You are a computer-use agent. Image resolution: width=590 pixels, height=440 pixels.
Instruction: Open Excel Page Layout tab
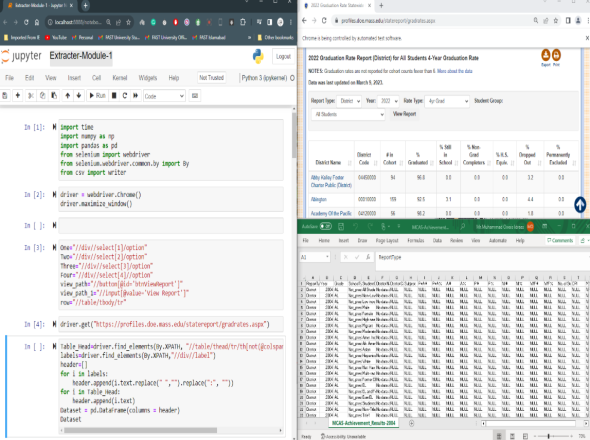[x=387, y=241]
